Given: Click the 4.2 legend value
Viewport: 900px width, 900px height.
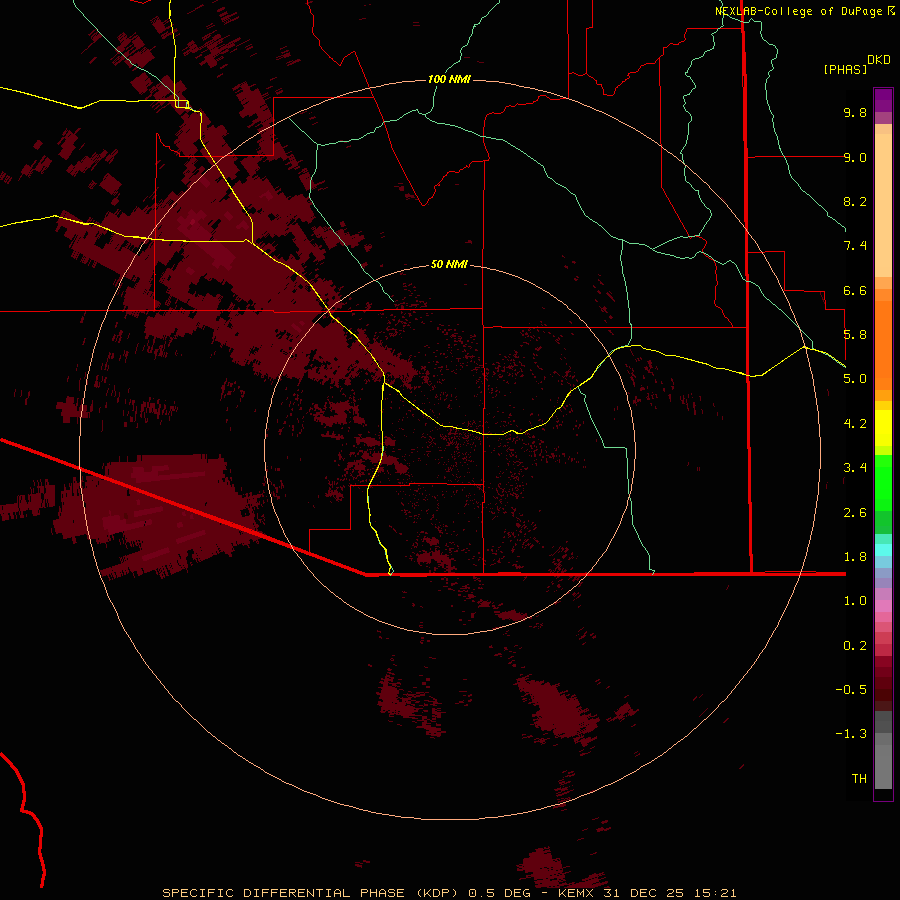Looking at the screenshot, I should pyautogui.click(x=855, y=424).
